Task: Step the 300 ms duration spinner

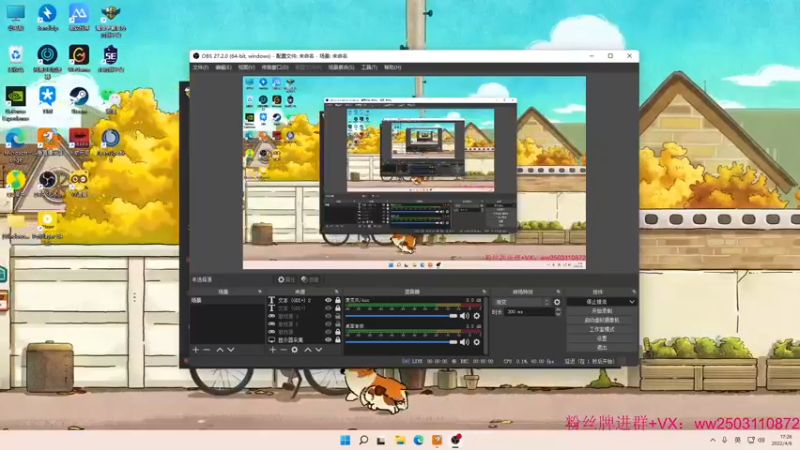Action: tap(558, 311)
